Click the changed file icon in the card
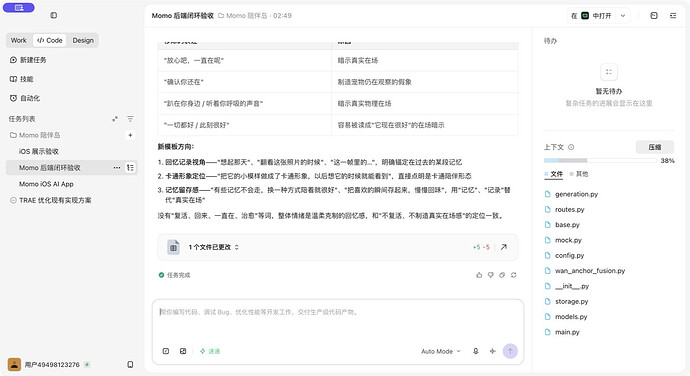The image size is (690, 376). click(x=173, y=247)
